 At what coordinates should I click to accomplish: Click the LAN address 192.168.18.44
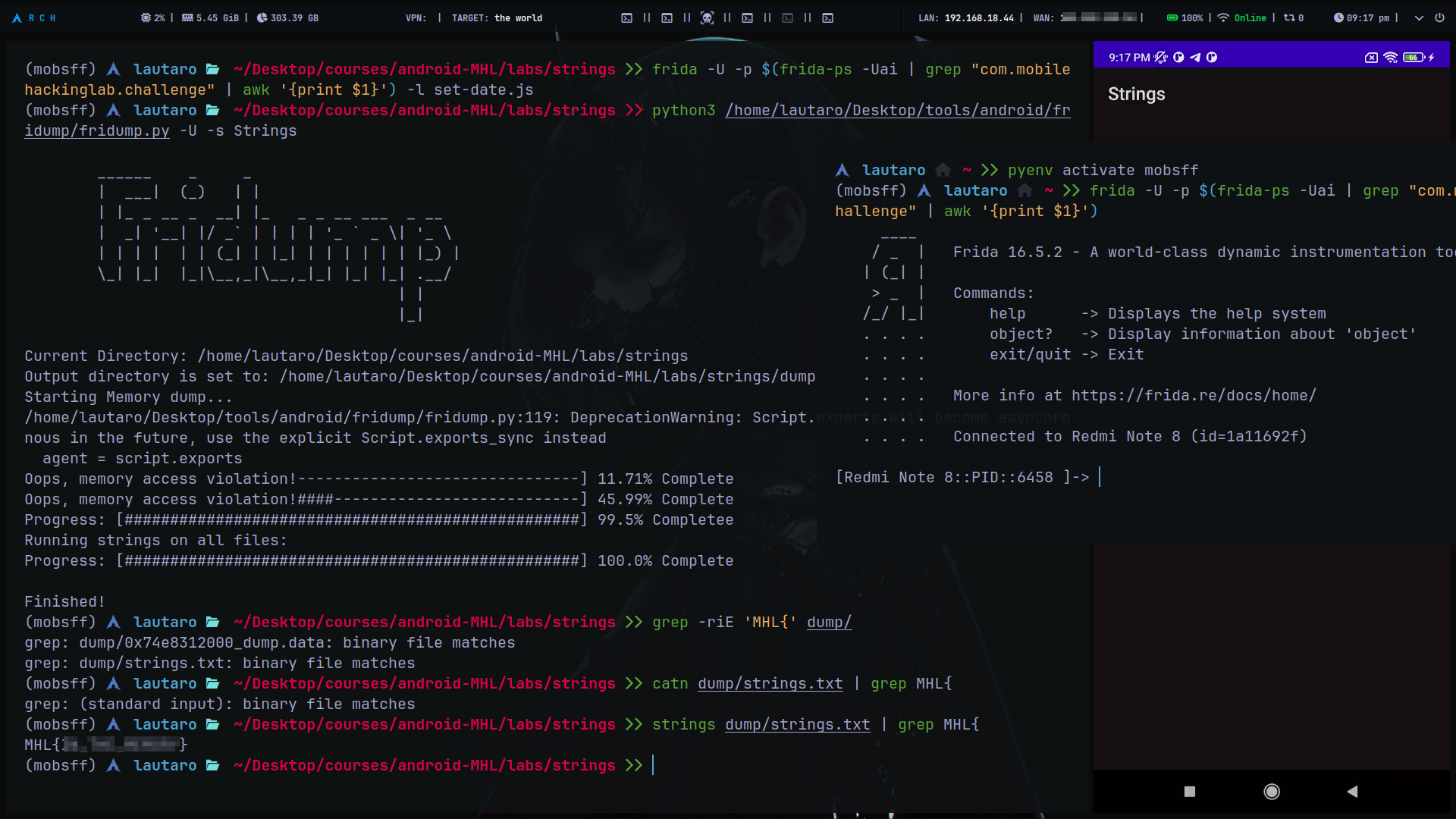(x=979, y=17)
